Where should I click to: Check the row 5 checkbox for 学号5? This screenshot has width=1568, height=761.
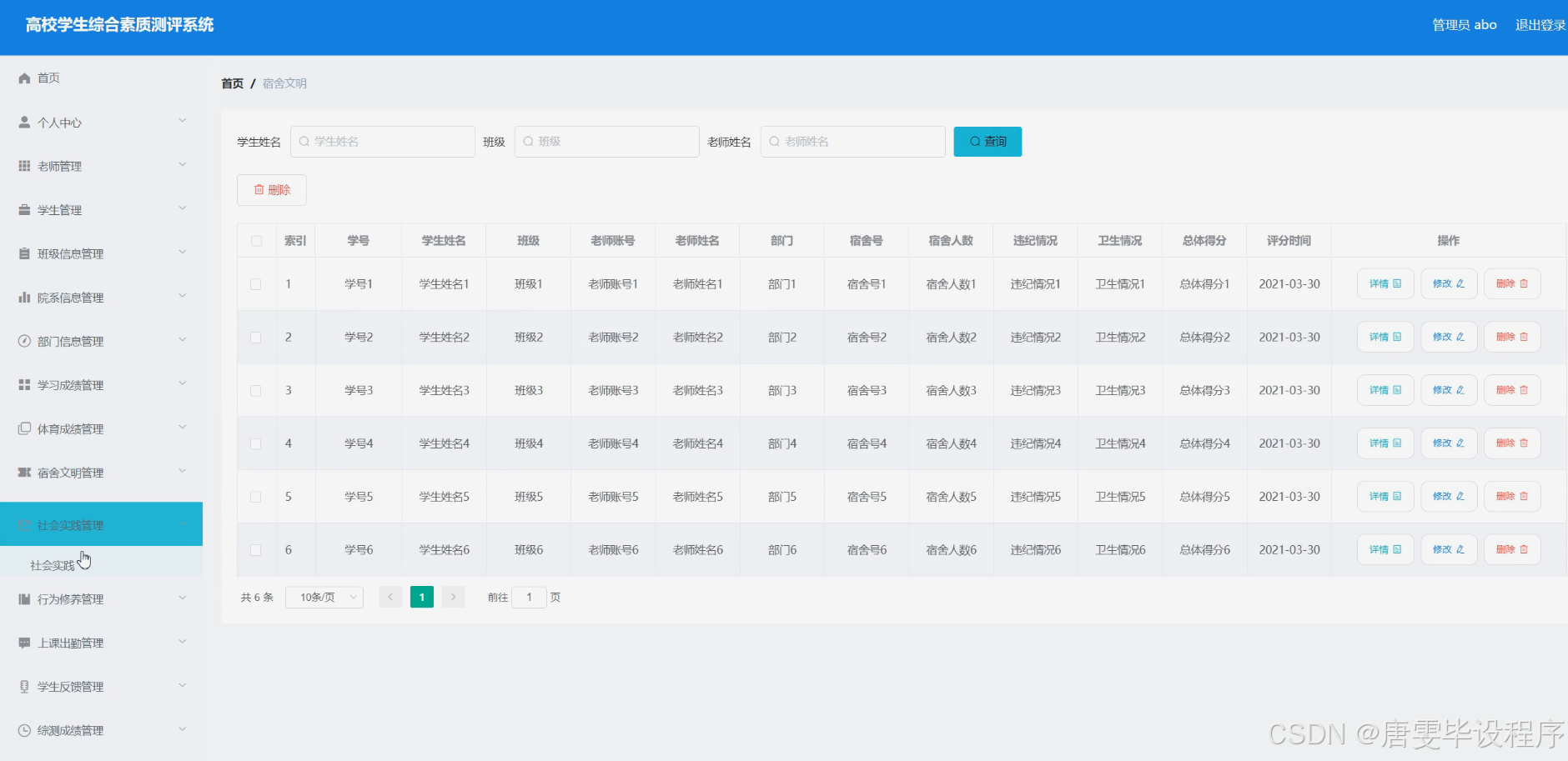[256, 497]
